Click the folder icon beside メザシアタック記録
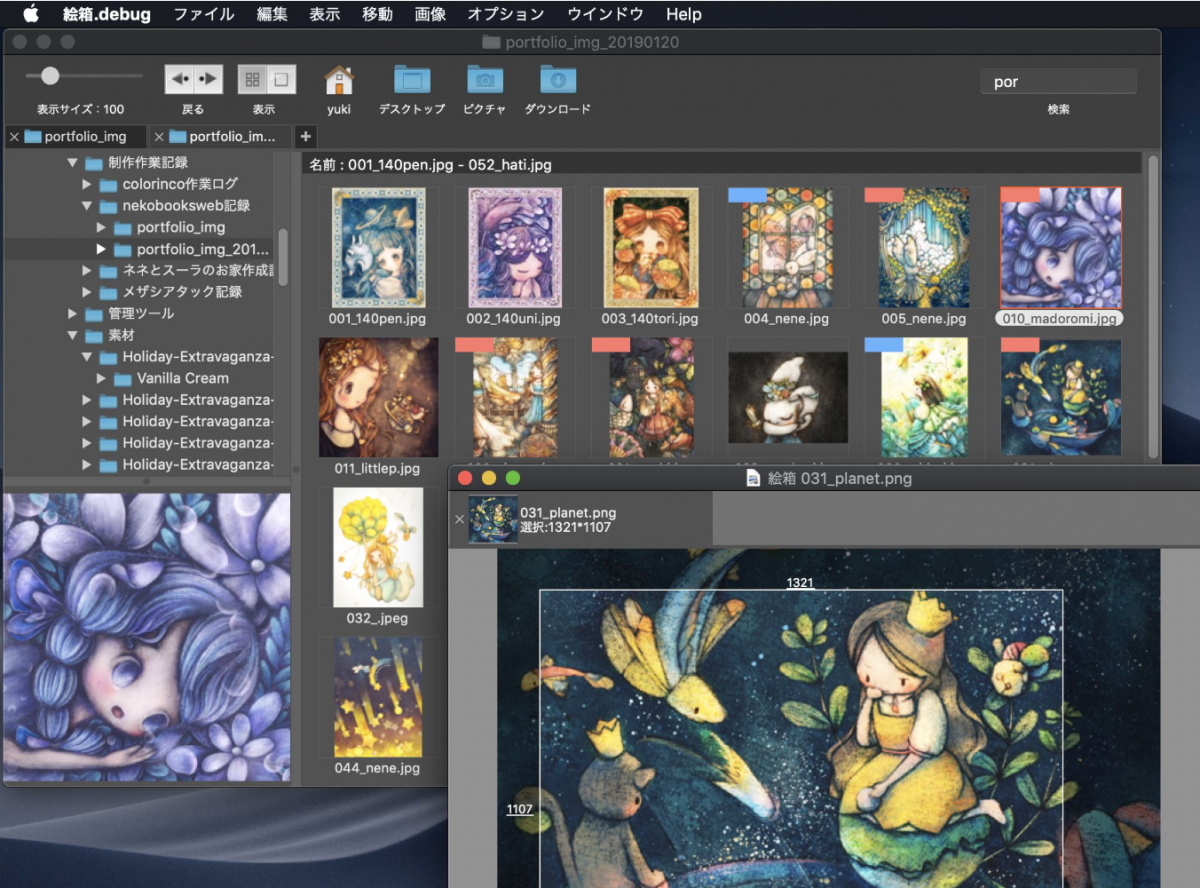The image size is (1200, 888). [x=108, y=292]
